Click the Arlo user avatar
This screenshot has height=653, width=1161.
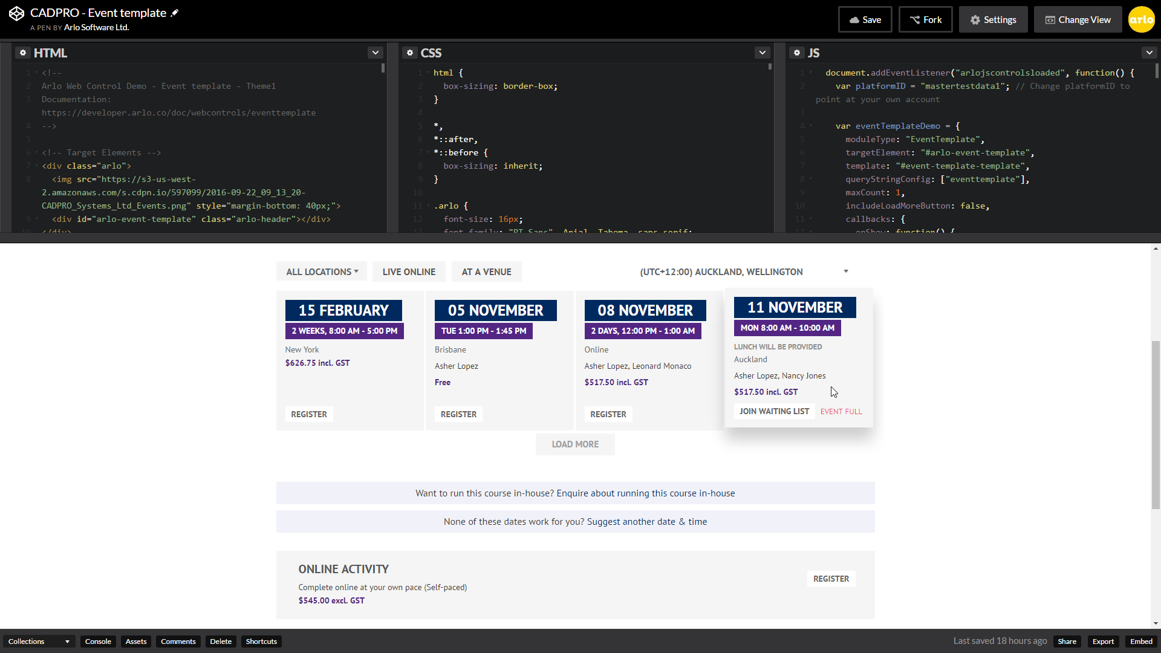pos(1141,19)
